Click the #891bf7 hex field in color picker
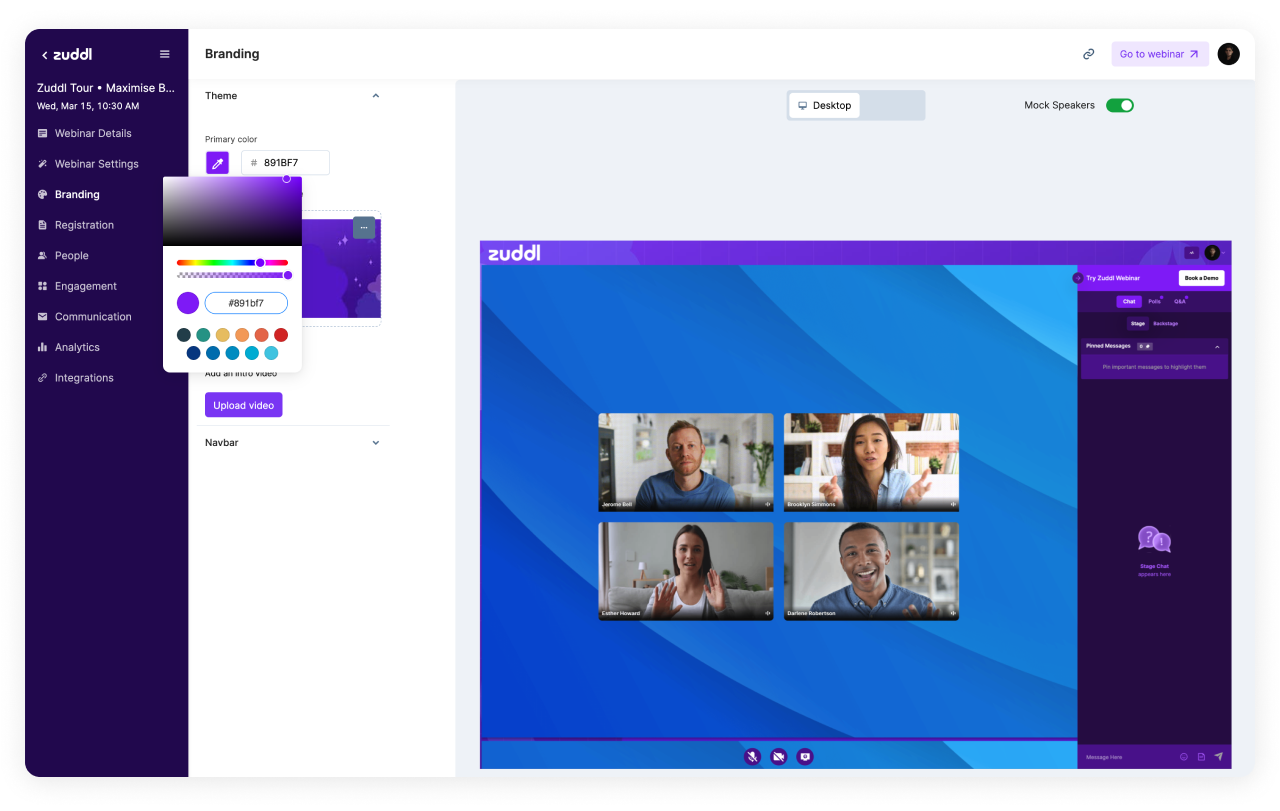 (246, 303)
